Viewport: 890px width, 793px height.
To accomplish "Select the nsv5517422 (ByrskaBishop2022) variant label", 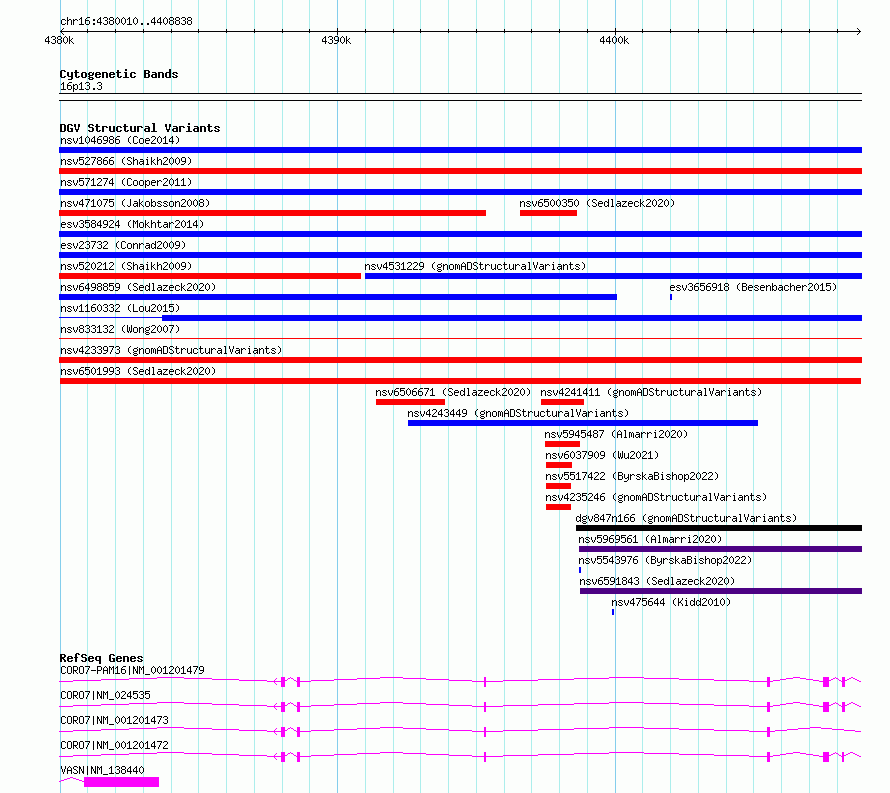I will click(x=632, y=476).
